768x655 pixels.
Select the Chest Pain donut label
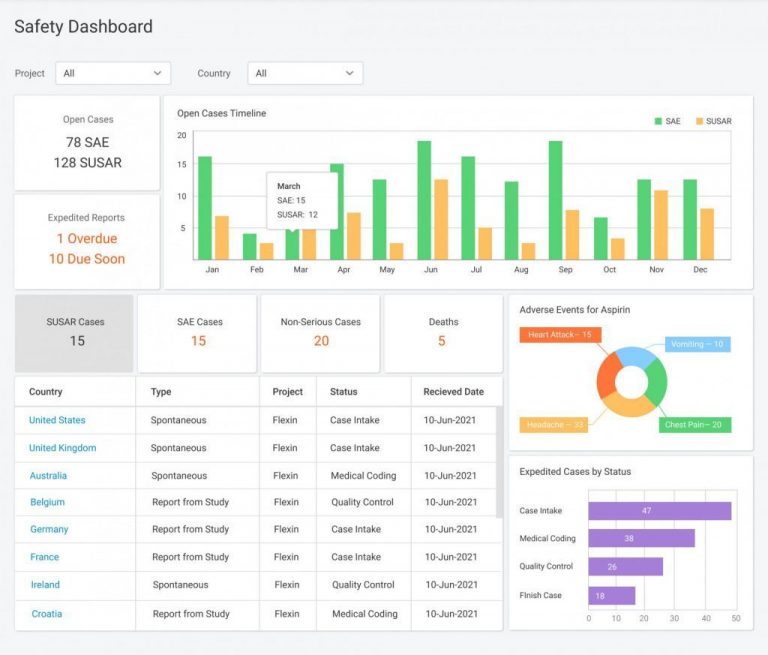[x=696, y=425]
